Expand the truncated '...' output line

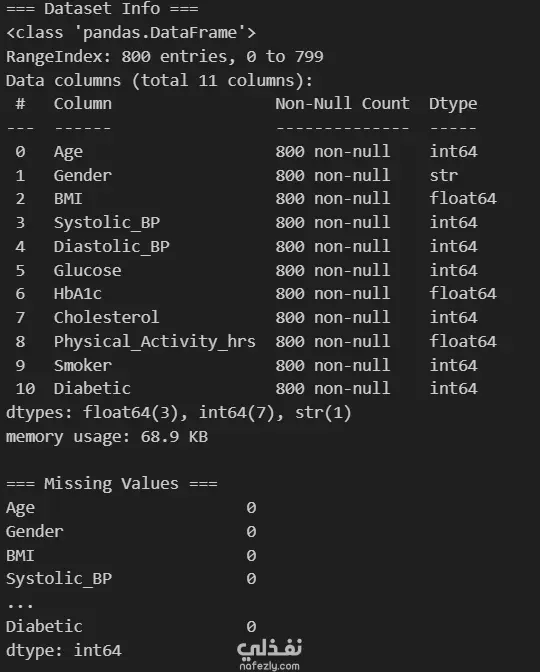tap(20, 605)
